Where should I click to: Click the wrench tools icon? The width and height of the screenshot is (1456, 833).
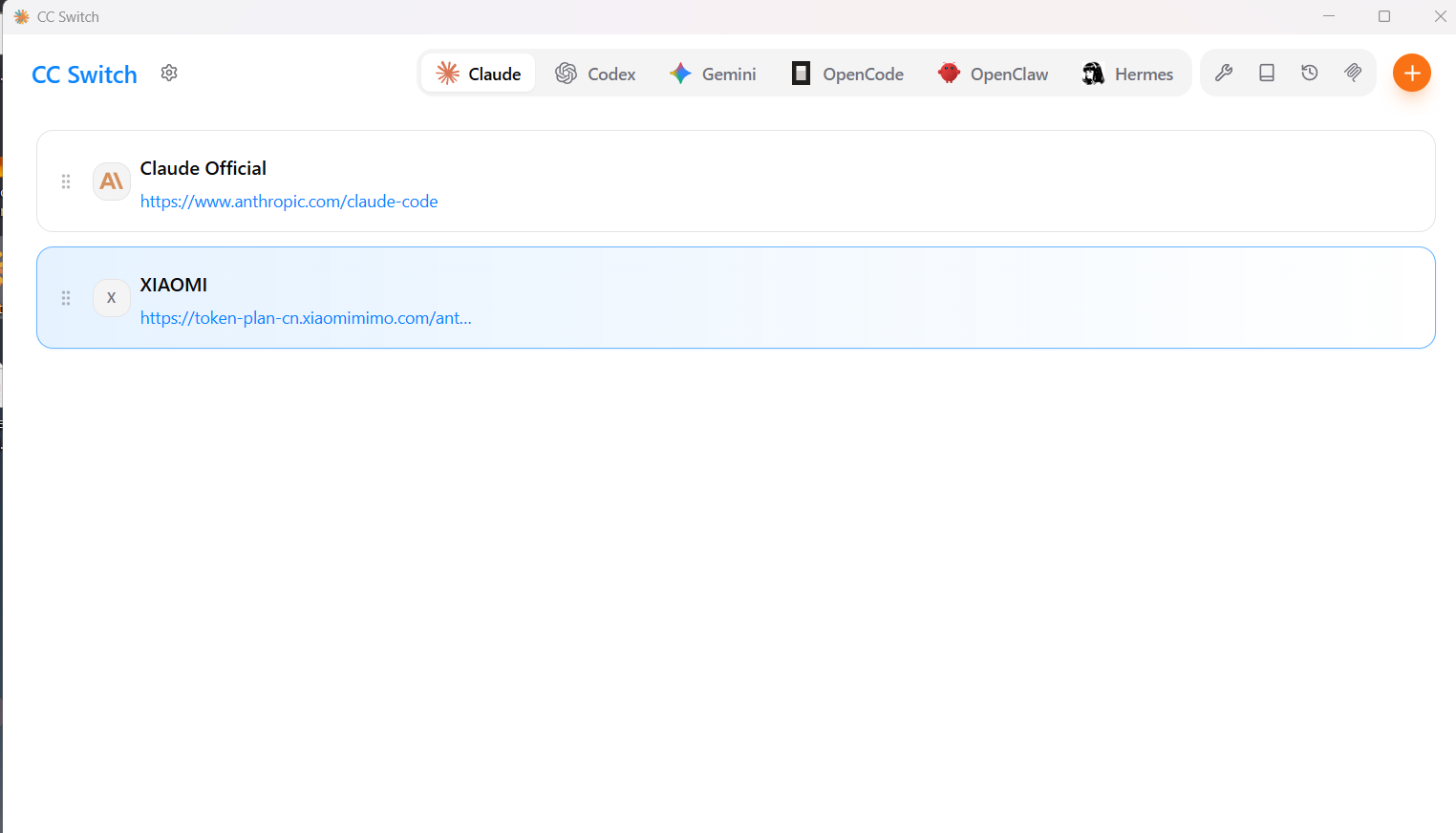(1224, 73)
